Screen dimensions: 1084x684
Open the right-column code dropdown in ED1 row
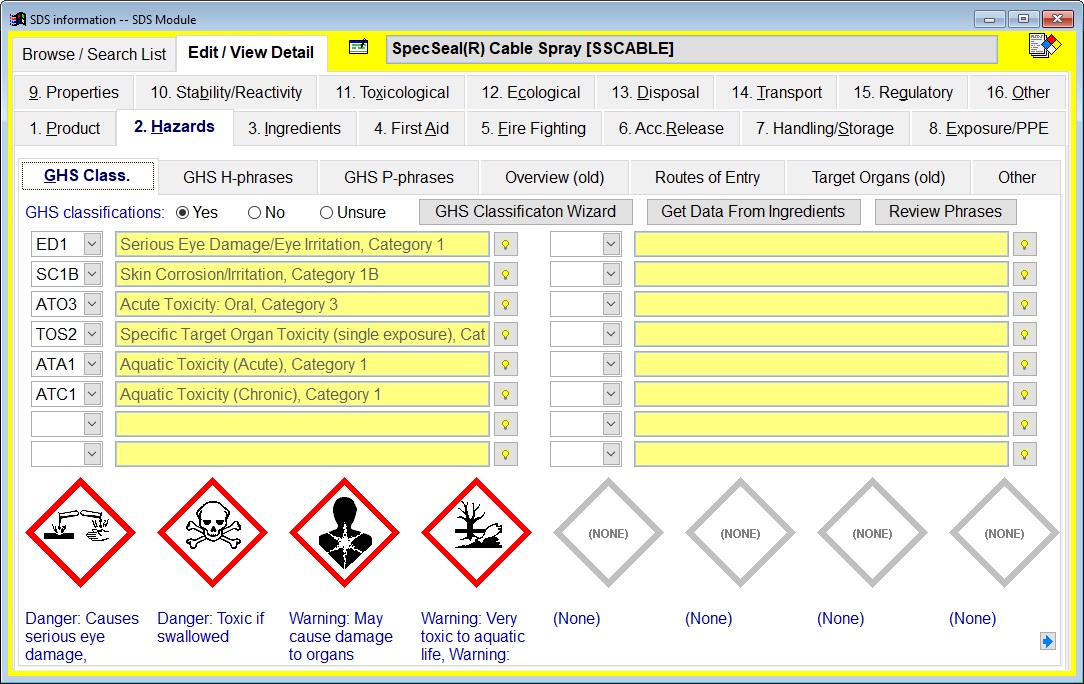[610, 245]
